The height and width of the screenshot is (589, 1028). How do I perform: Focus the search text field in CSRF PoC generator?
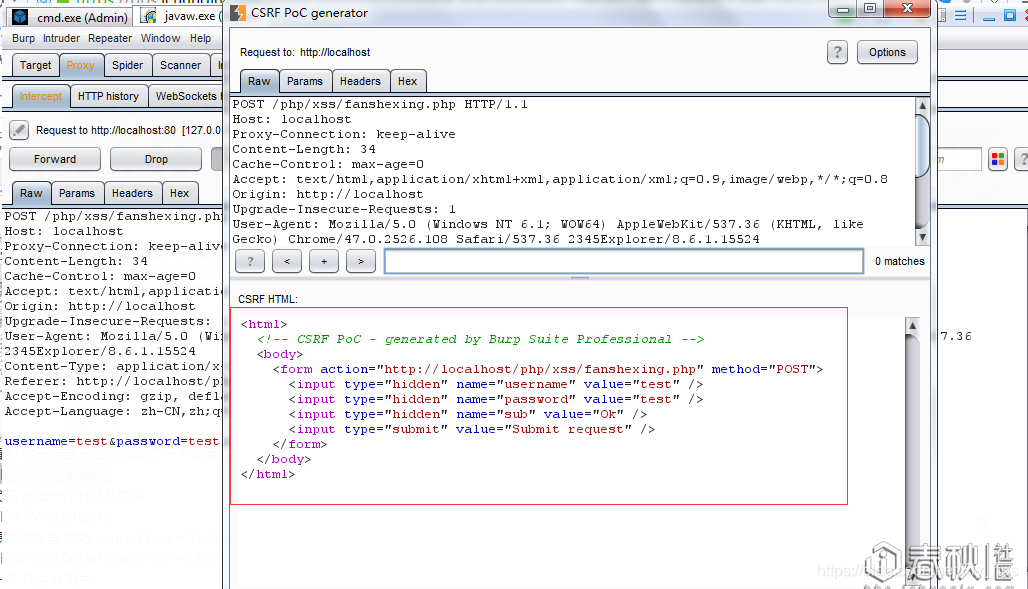(x=623, y=261)
